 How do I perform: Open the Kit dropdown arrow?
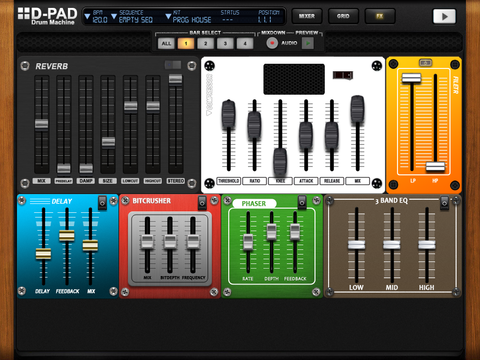coord(168,16)
